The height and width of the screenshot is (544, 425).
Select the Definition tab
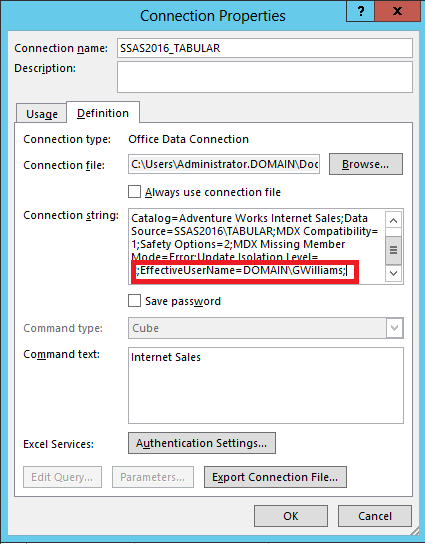[x=103, y=113]
